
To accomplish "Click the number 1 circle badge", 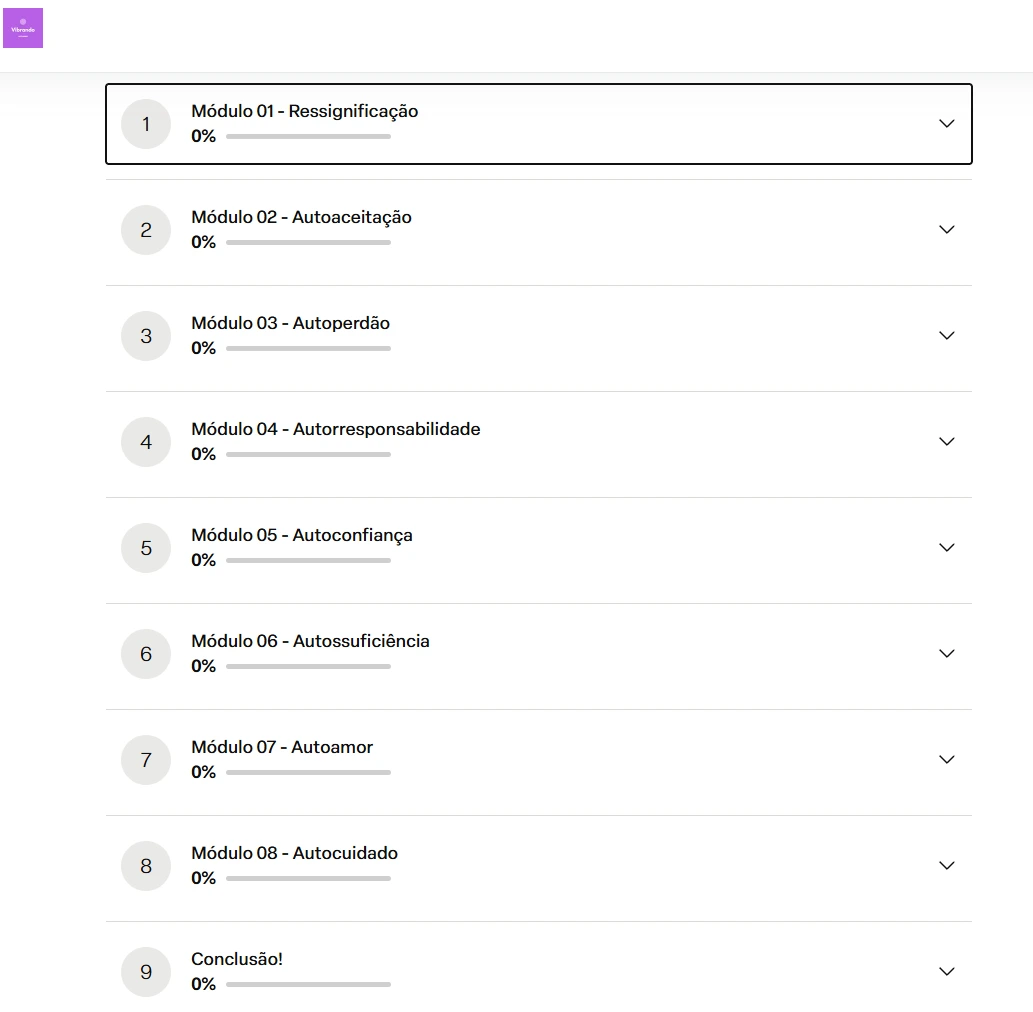I will click(x=146, y=124).
